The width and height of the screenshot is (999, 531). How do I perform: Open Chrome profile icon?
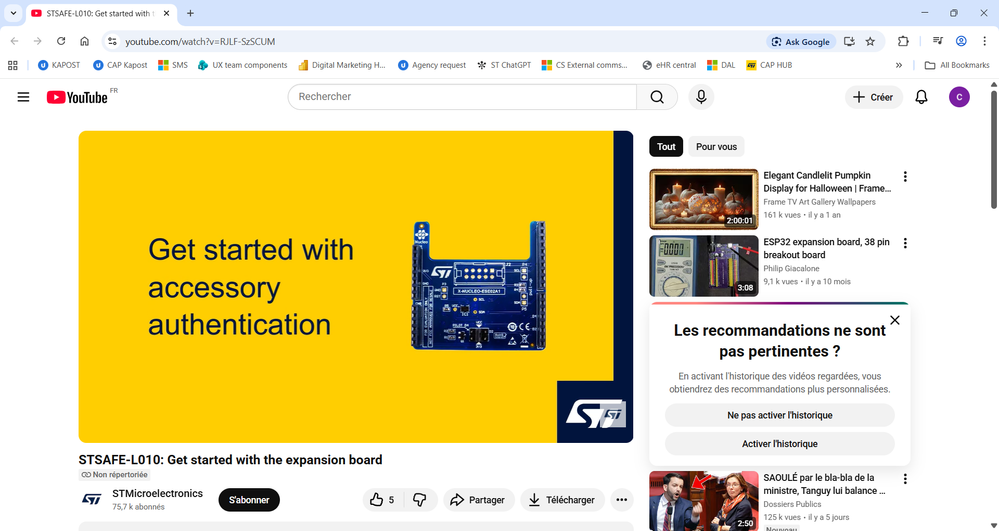click(x=961, y=41)
